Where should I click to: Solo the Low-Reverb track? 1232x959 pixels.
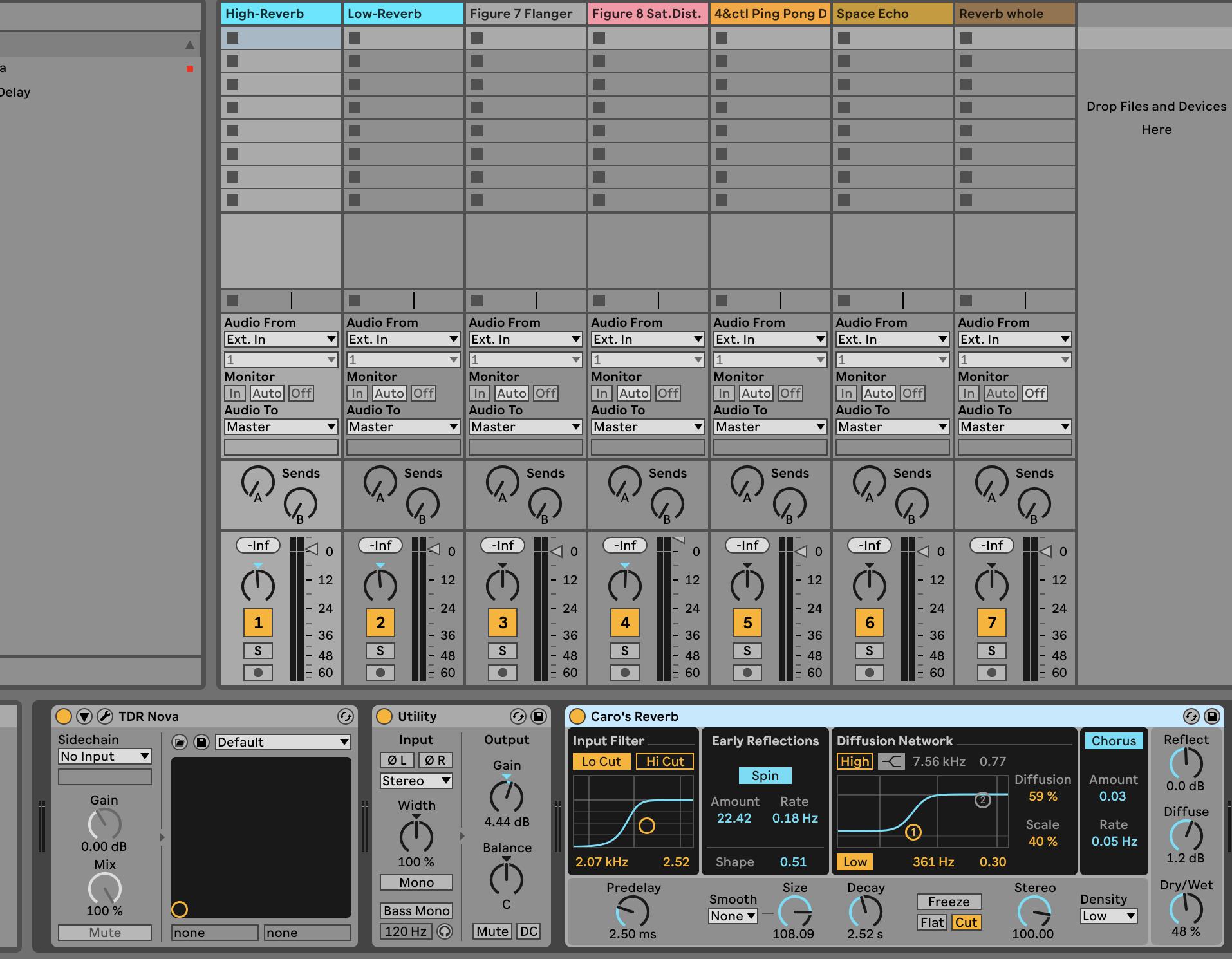(x=380, y=651)
